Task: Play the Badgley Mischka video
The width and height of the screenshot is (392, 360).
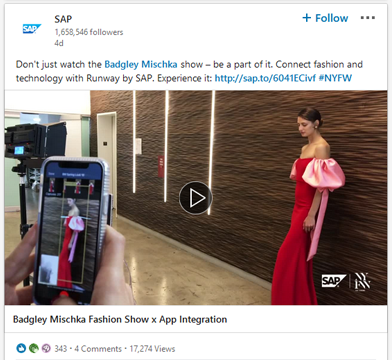Action: coord(196,198)
